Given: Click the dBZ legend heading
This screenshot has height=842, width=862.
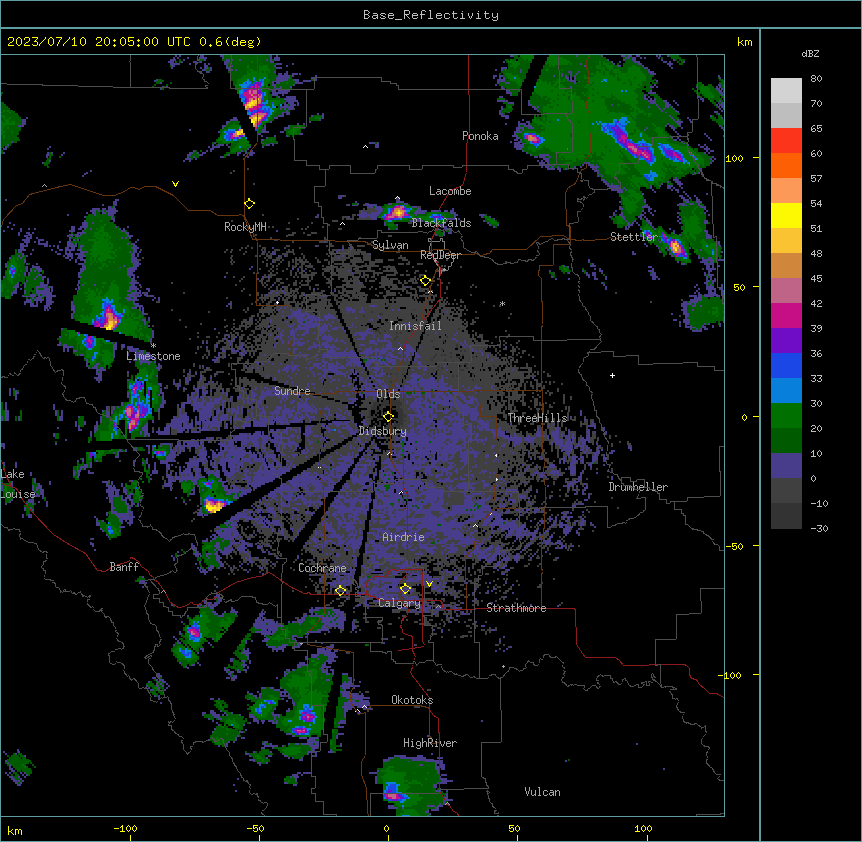Looking at the screenshot, I should pos(810,54).
